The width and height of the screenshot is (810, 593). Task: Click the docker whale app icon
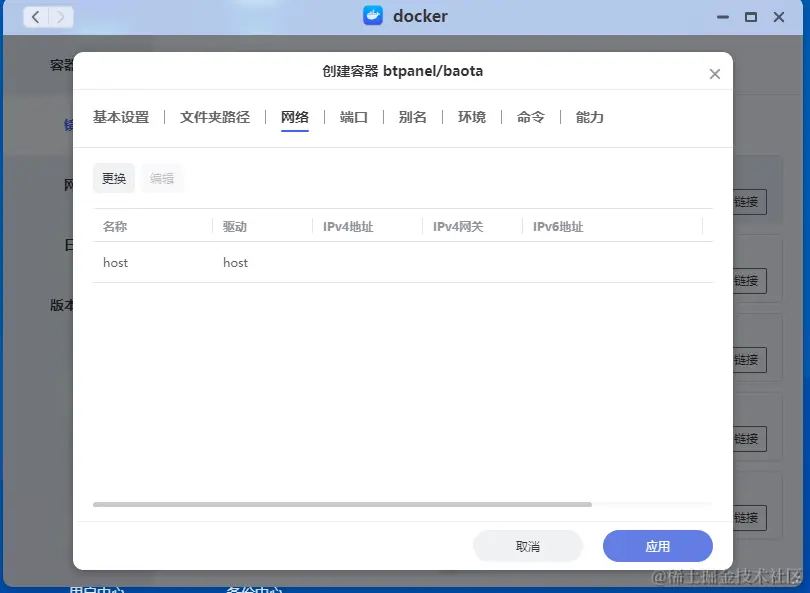pyautogui.click(x=372, y=16)
